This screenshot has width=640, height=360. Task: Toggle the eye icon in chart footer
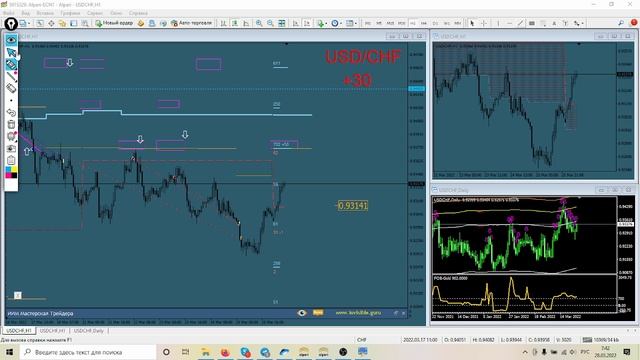302,313
